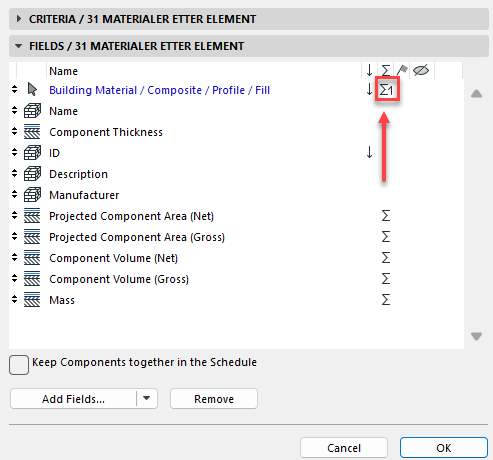This screenshot has width=493, height=460.
Task: Click the sort arrow column header
Action: point(369,70)
